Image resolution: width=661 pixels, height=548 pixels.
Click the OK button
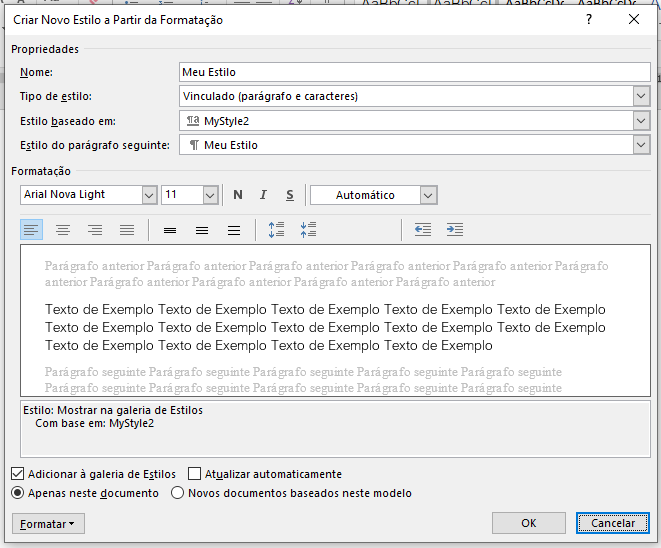click(x=529, y=523)
